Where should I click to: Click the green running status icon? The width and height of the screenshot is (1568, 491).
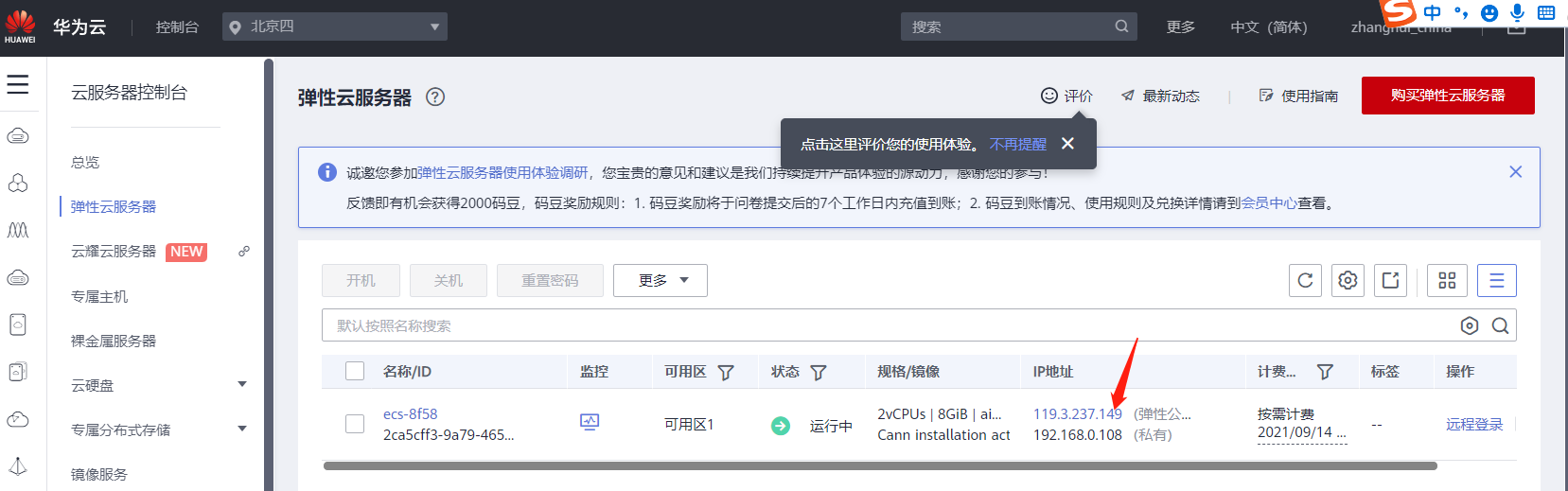coord(781,426)
